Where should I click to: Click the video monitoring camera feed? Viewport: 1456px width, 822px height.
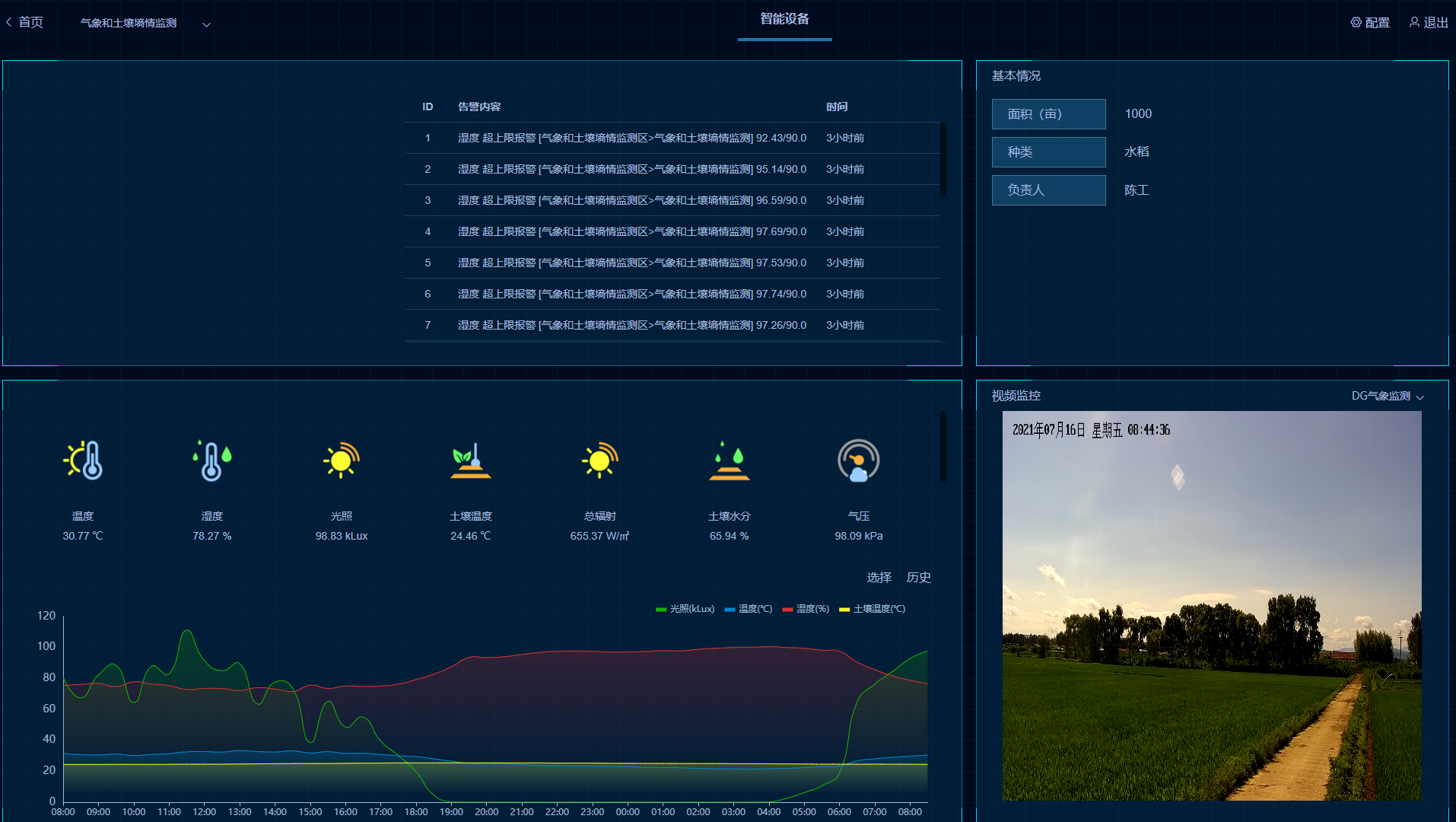[1211, 605]
